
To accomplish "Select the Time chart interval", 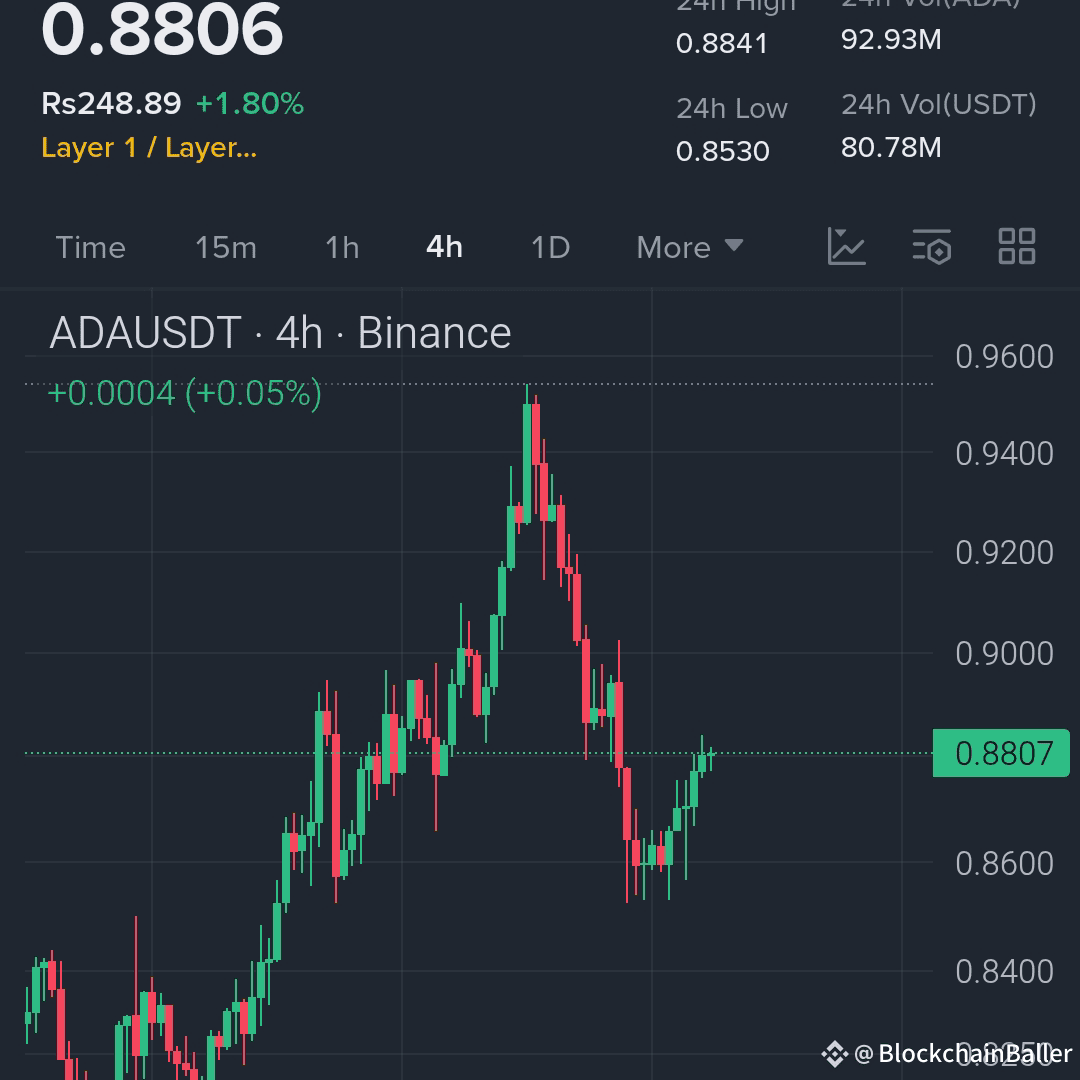I will click(90, 247).
